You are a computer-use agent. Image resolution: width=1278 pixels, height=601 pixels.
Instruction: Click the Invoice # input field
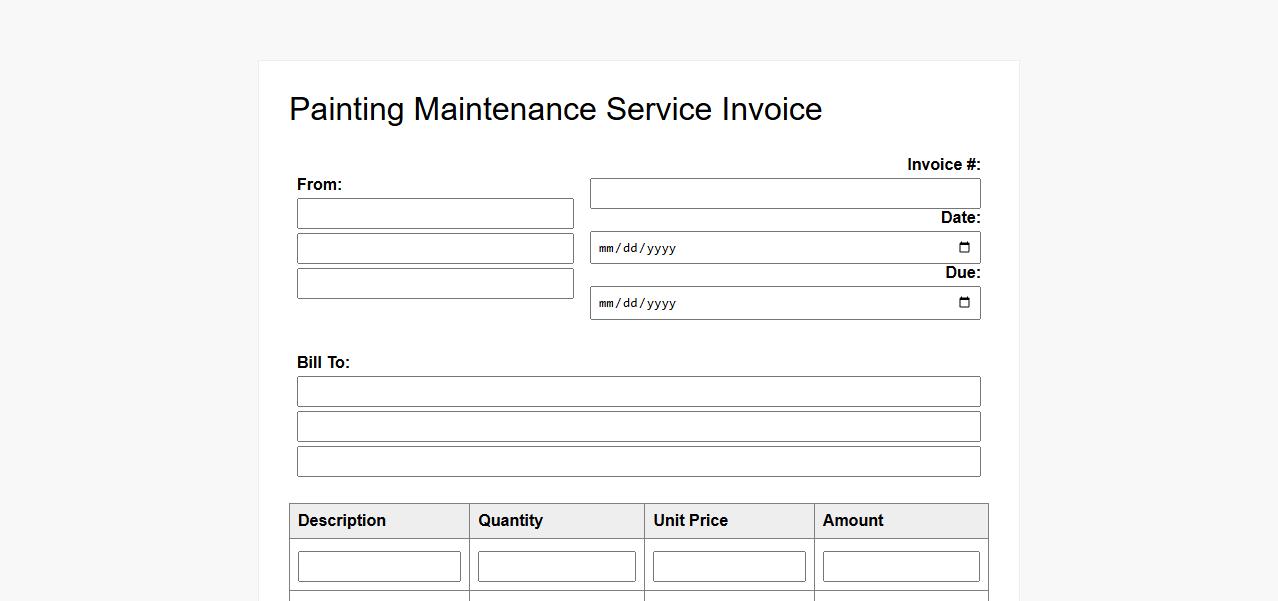coord(784,194)
